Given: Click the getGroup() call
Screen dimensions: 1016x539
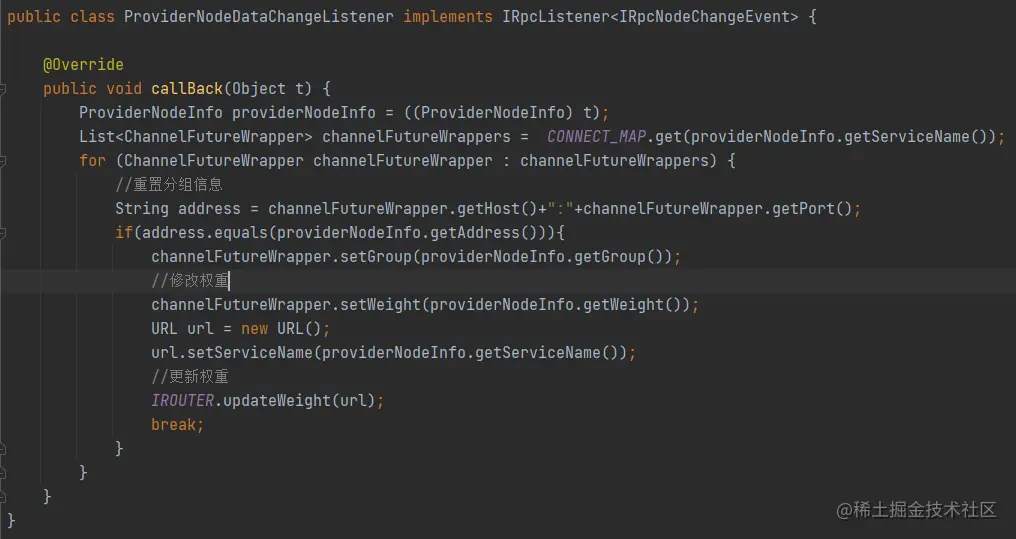Looking at the screenshot, I should 619,256.
